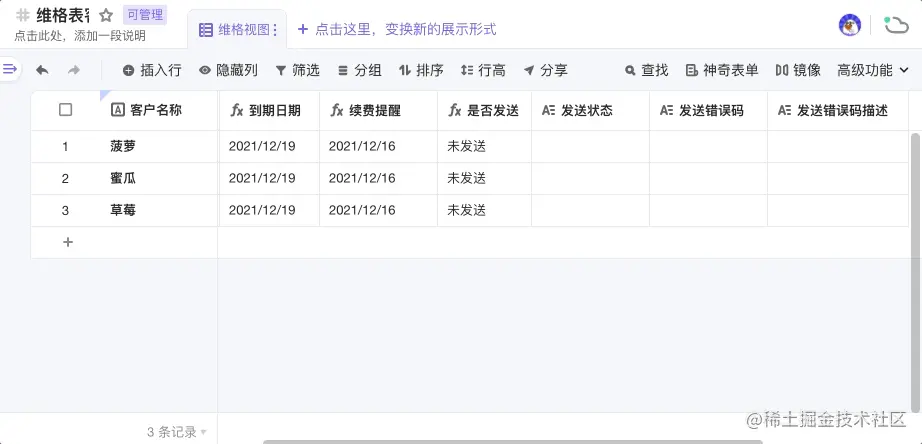Select the 发送错误码描述 column header
Image resolution: width=922 pixels, height=444 pixels.
pyautogui.click(x=838, y=110)
